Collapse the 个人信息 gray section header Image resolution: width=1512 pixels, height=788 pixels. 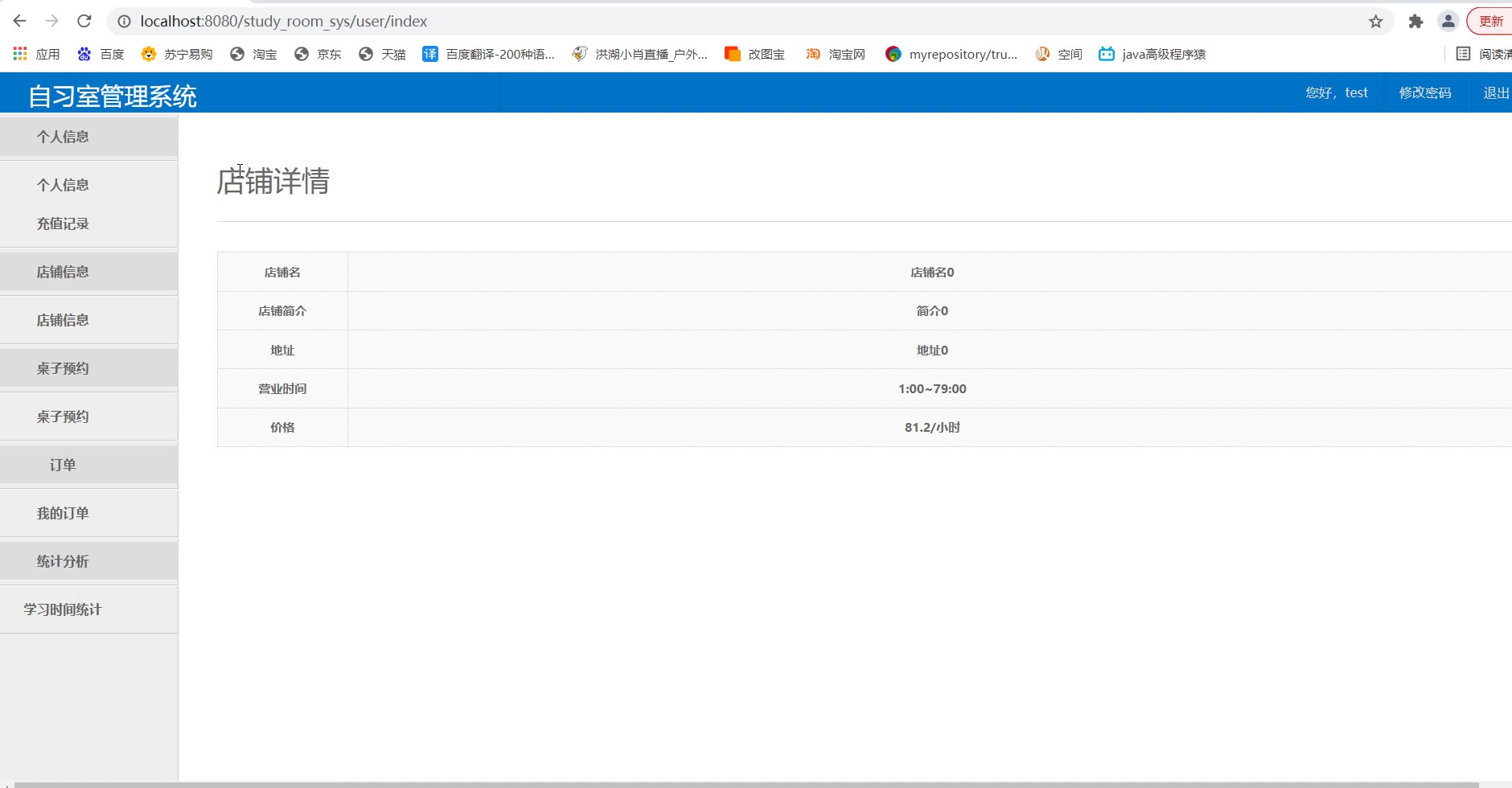pos(88,137)
